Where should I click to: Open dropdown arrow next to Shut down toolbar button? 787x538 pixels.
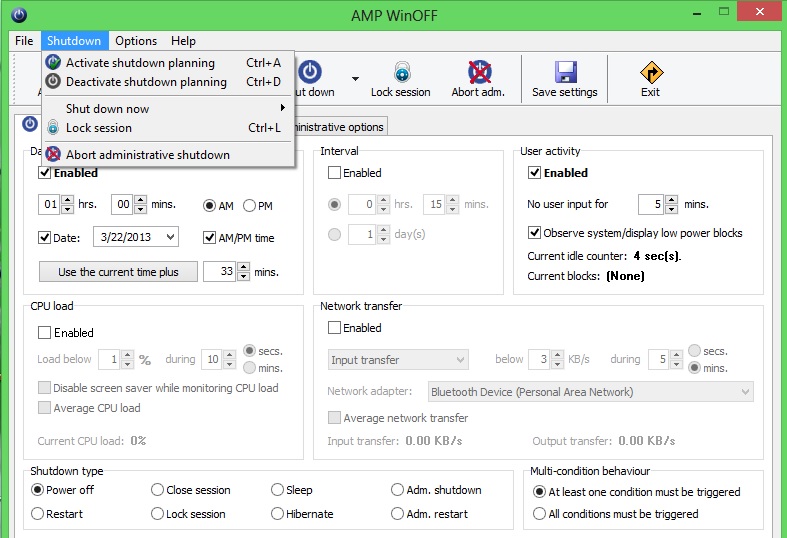pyautogui.click(x=355, y=79)
